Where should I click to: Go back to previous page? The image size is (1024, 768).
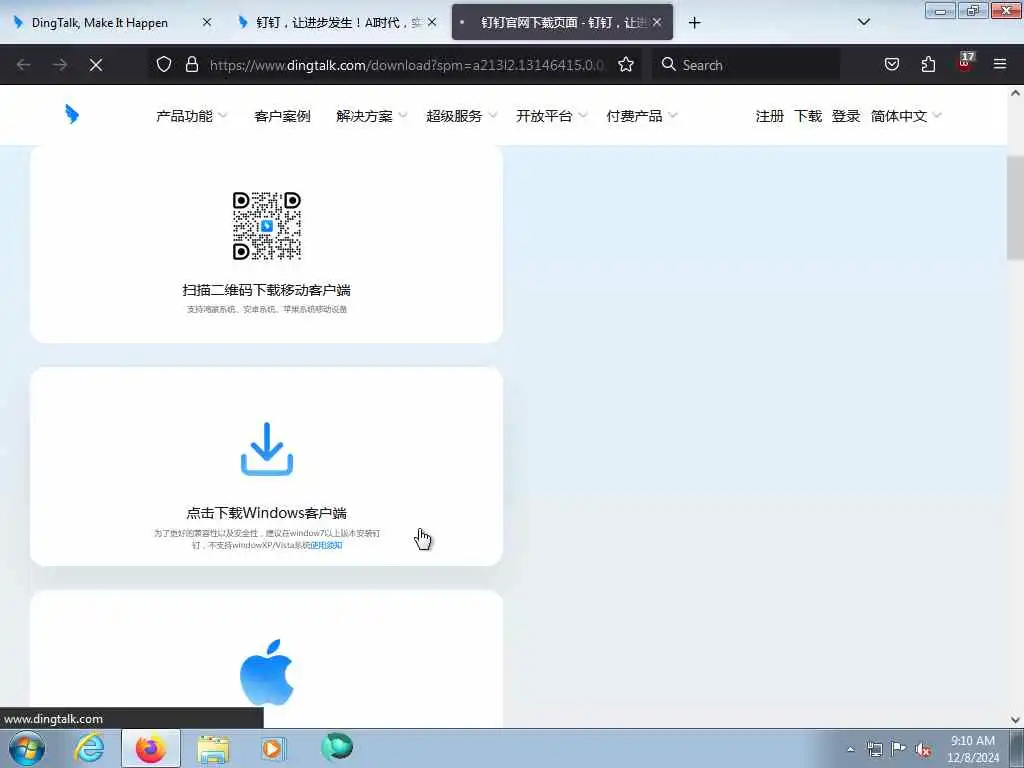coord(24,65)
